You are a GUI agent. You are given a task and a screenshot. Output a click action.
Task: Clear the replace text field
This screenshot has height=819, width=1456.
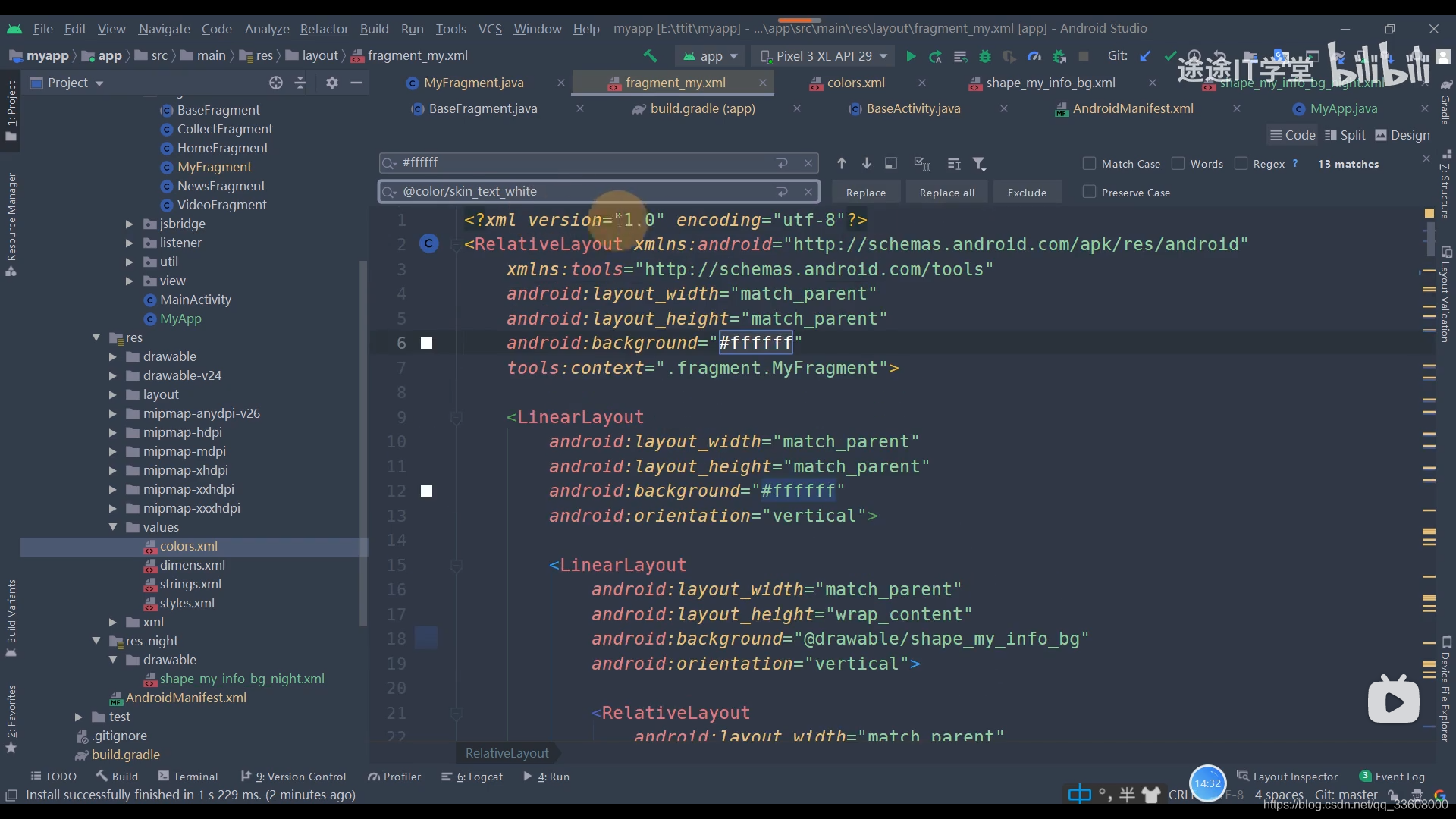tap(808, 192)
